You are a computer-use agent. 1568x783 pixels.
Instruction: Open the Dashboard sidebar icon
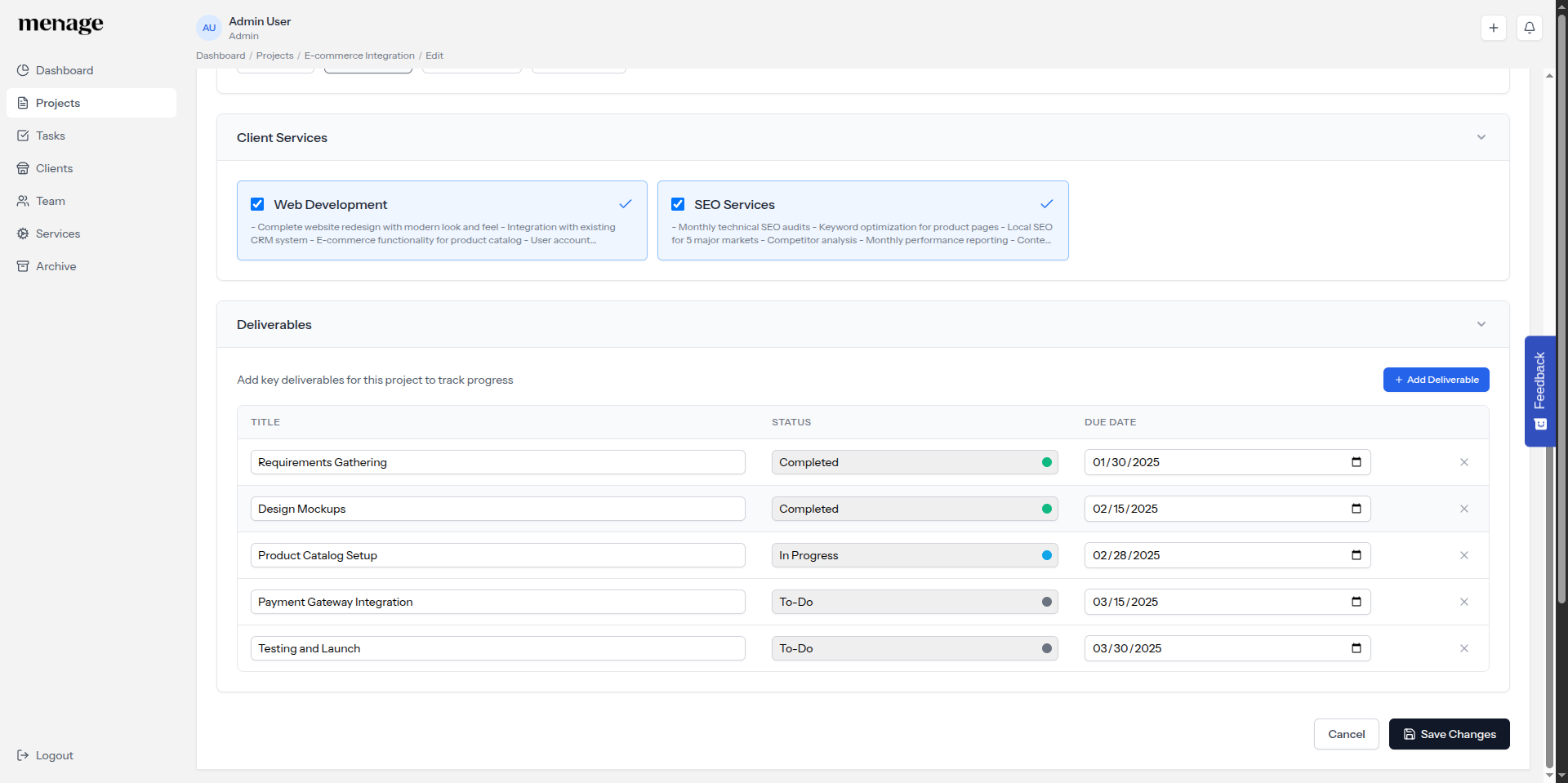(23, 70)
